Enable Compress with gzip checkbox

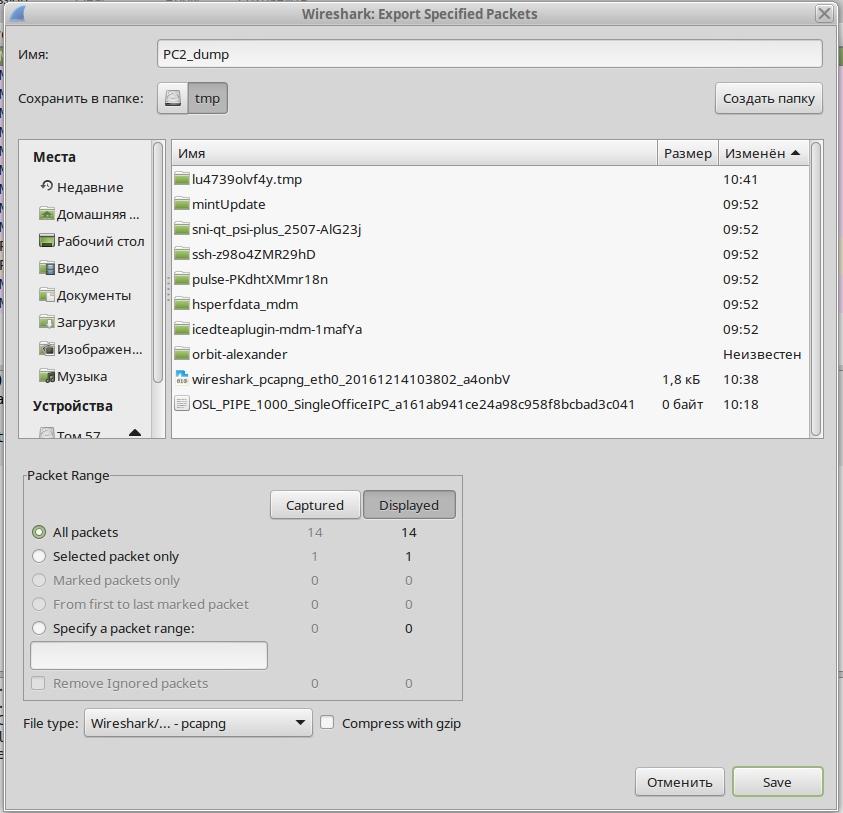click(x=327, y=723)
